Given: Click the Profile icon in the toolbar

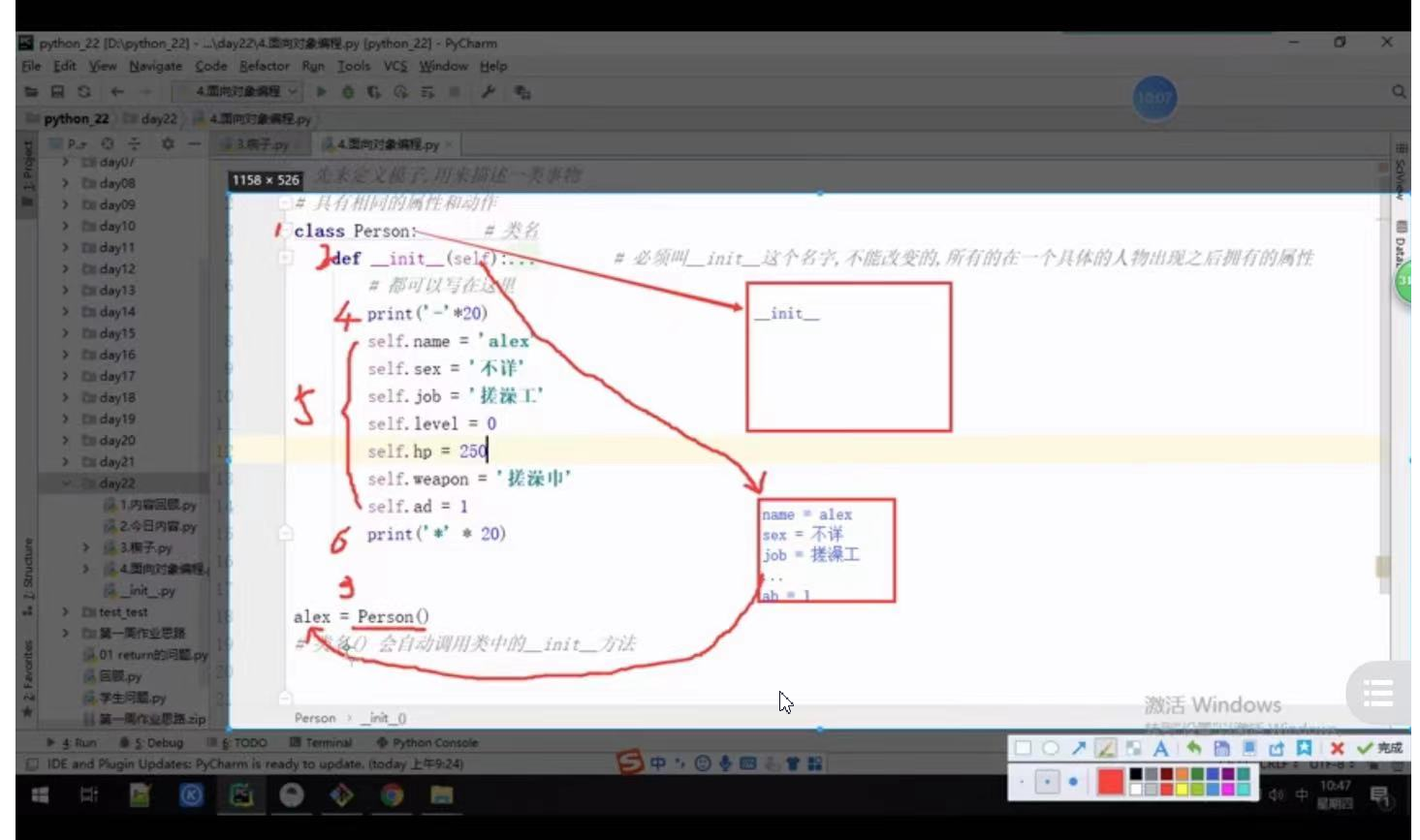Looking at the screenshot, I should click(x=401, y=92).
